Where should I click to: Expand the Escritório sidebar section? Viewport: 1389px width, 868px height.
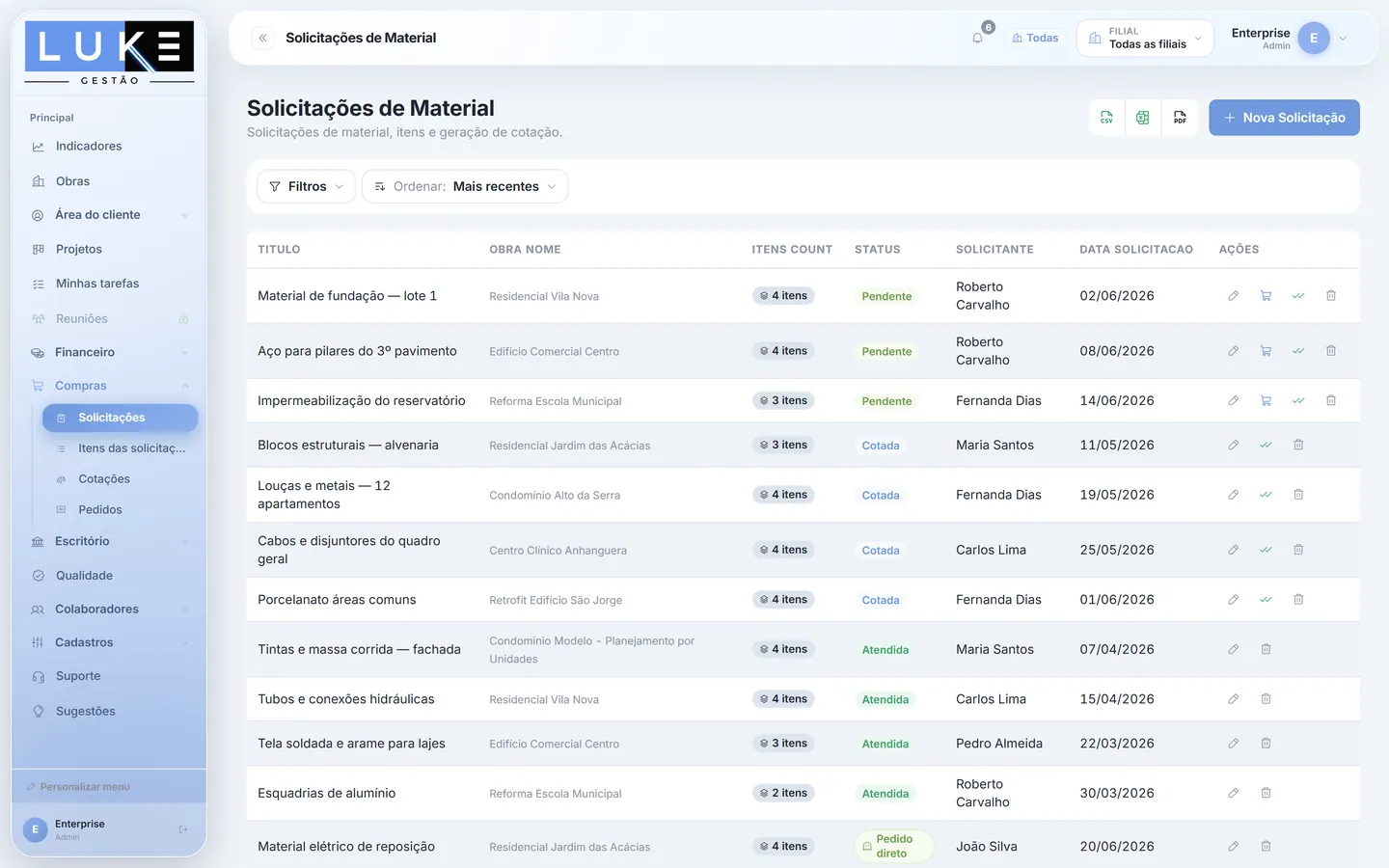(x=110, y=541)
